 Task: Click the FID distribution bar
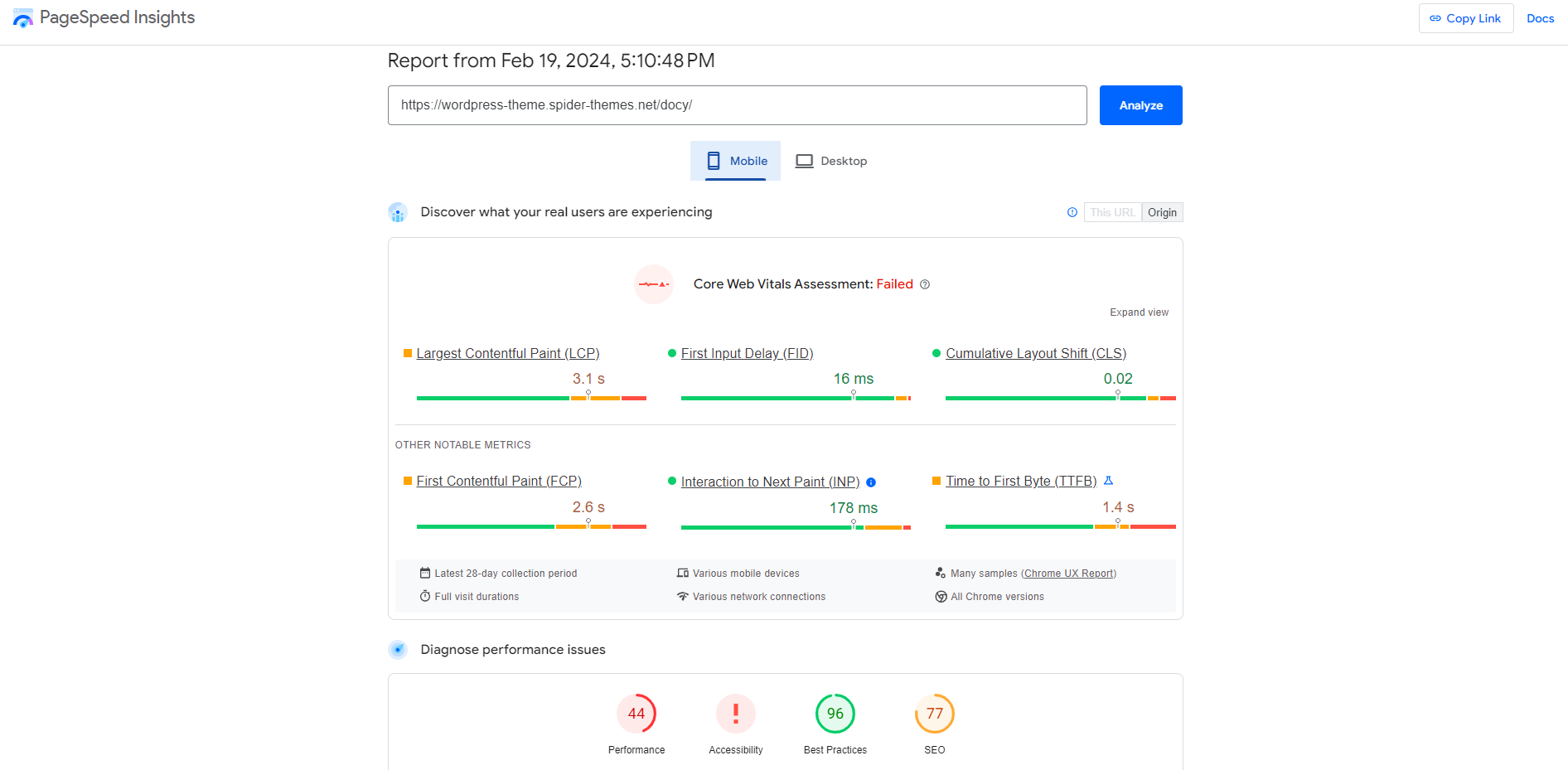[x=796, y=398]
